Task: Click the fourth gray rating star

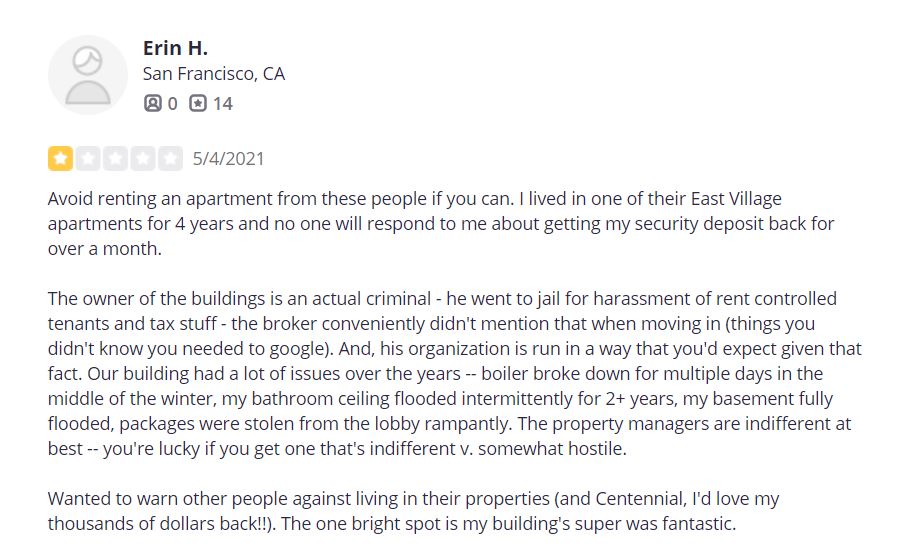Action: 143,158
